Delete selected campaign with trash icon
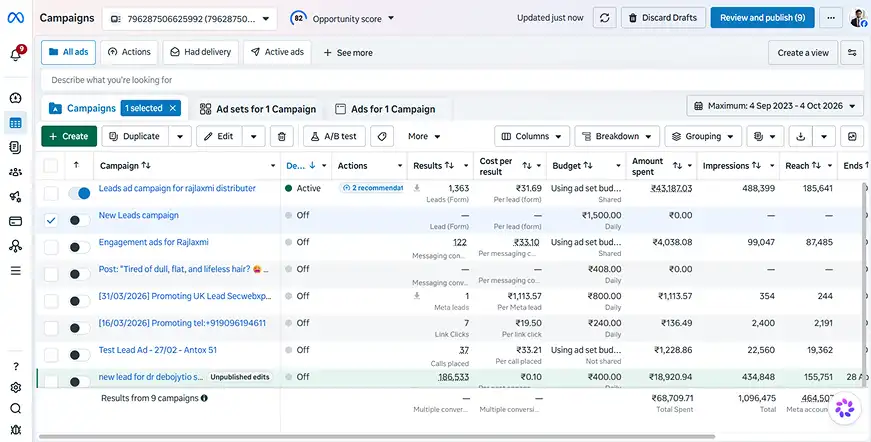871x442 pixels. click(282, 137)
